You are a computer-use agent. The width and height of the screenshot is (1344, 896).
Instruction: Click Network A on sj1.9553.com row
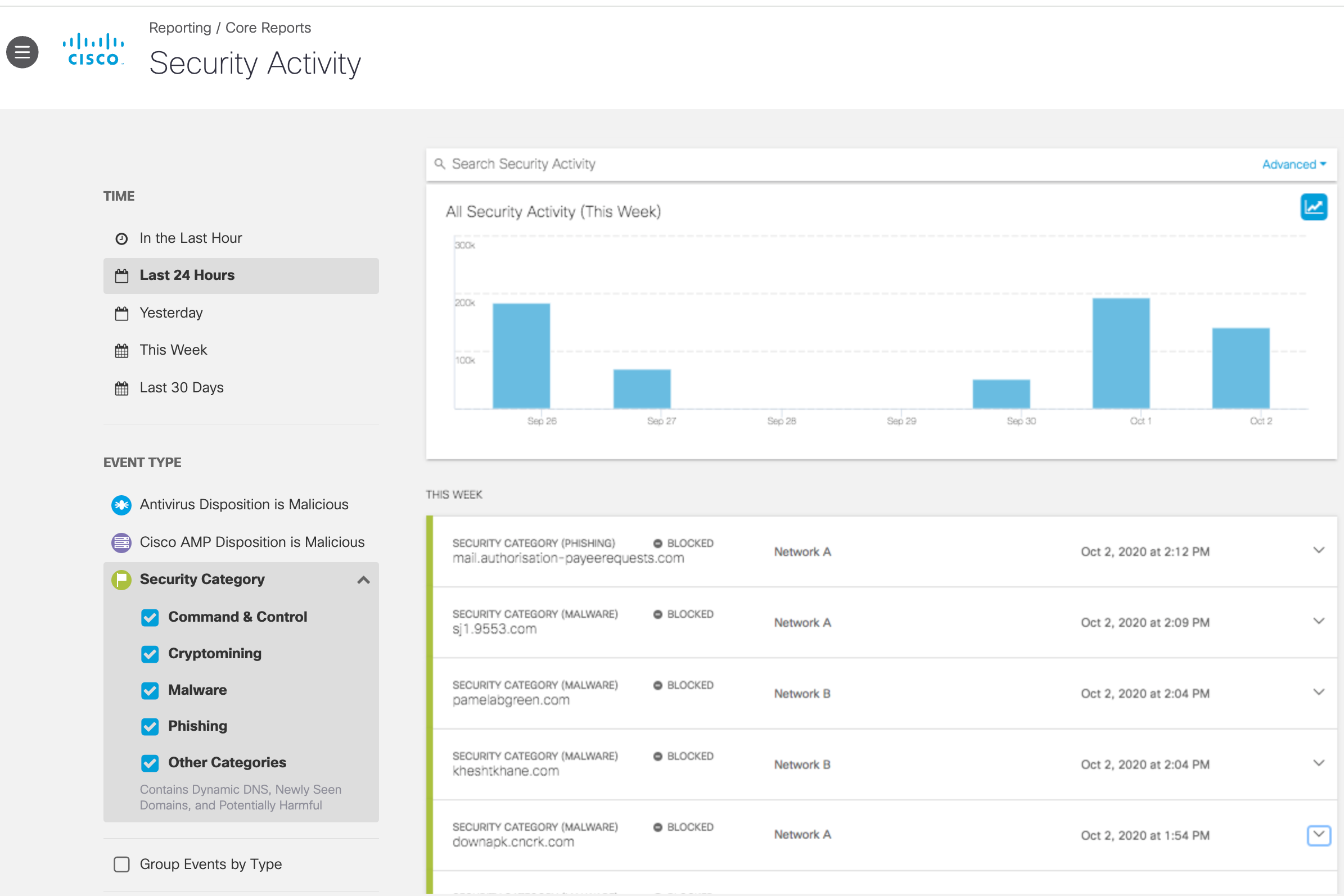coord(802,623)
